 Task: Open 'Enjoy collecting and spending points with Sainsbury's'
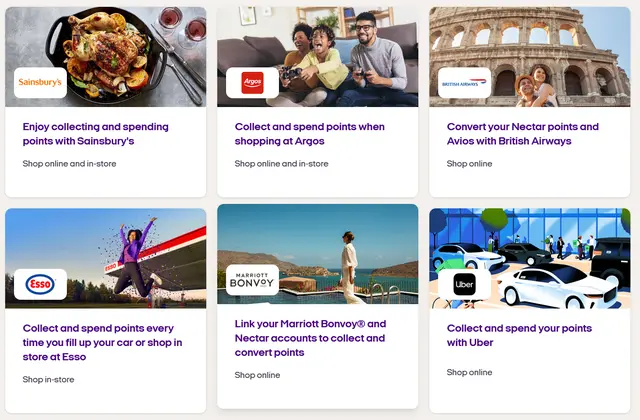click(96, 134)
